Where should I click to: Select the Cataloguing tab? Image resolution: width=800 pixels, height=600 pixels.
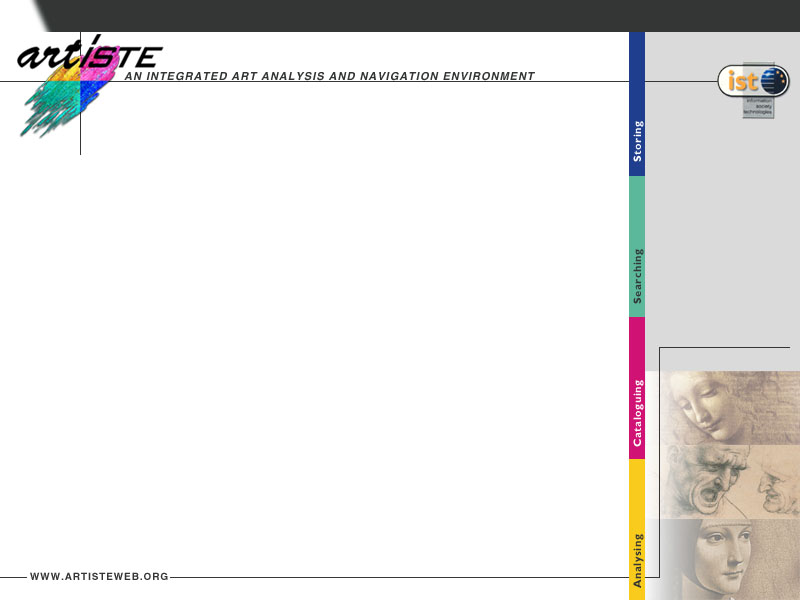(637, 412)
